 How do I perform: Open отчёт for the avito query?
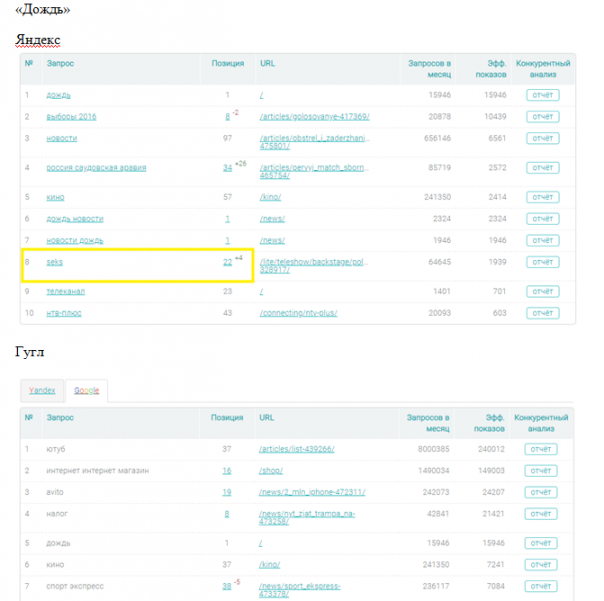(x=540, y=492)
